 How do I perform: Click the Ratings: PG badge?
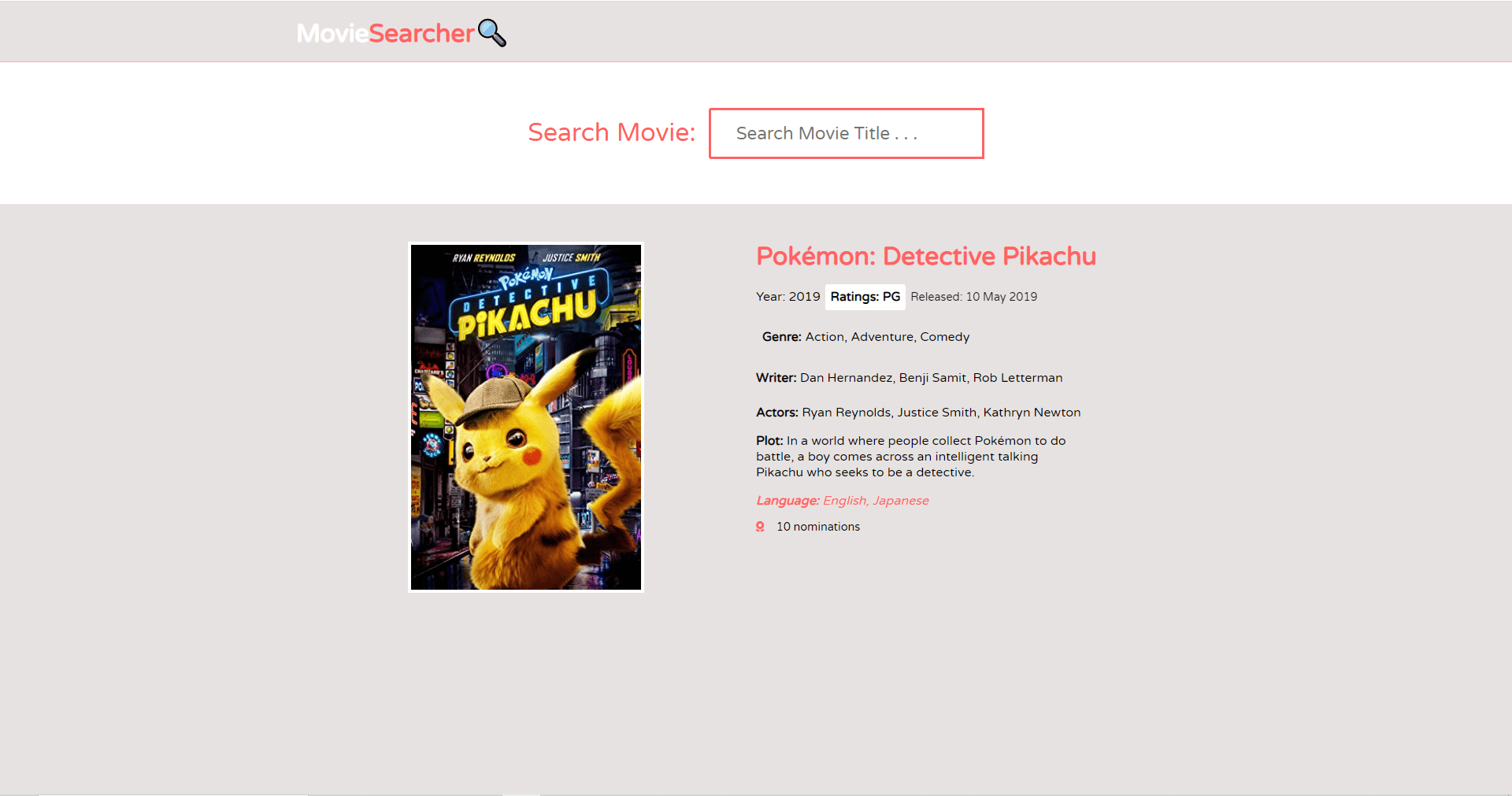coord(865,297)
